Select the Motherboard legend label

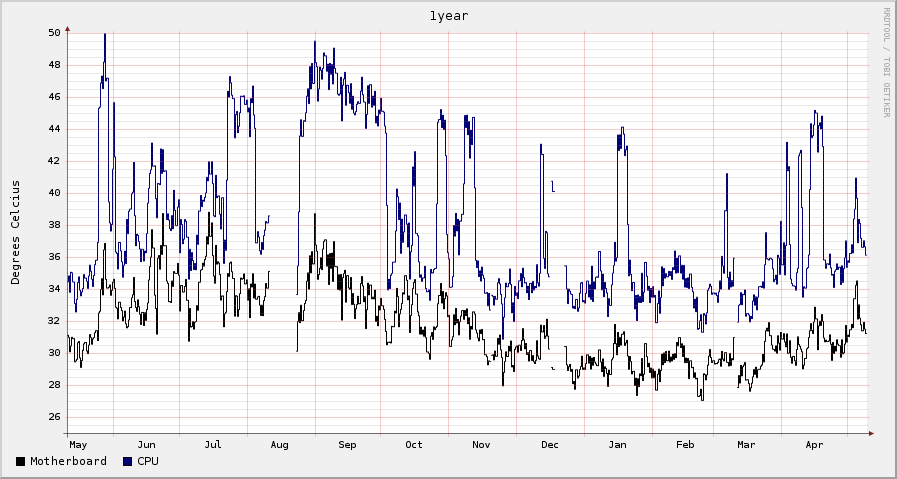click(x=68, y=462)
